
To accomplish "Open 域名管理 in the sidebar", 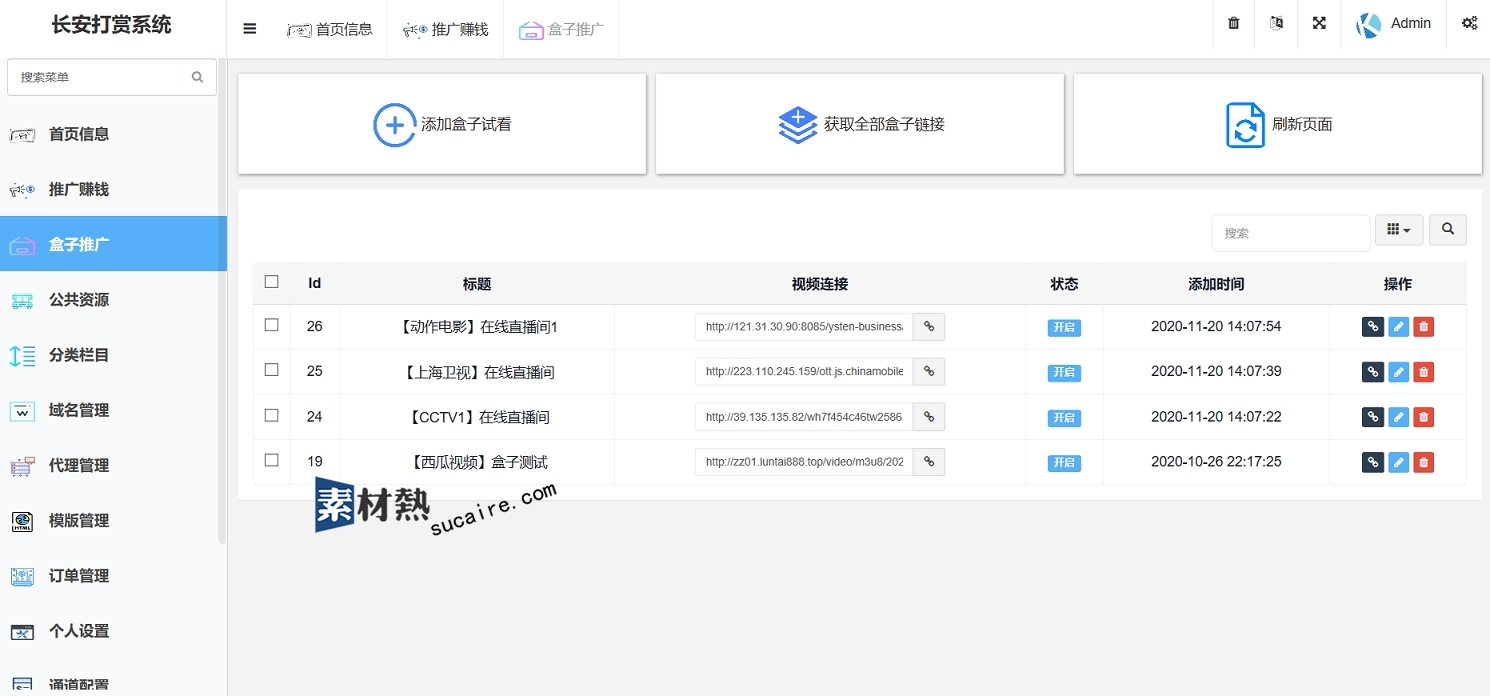I will 113,410.
